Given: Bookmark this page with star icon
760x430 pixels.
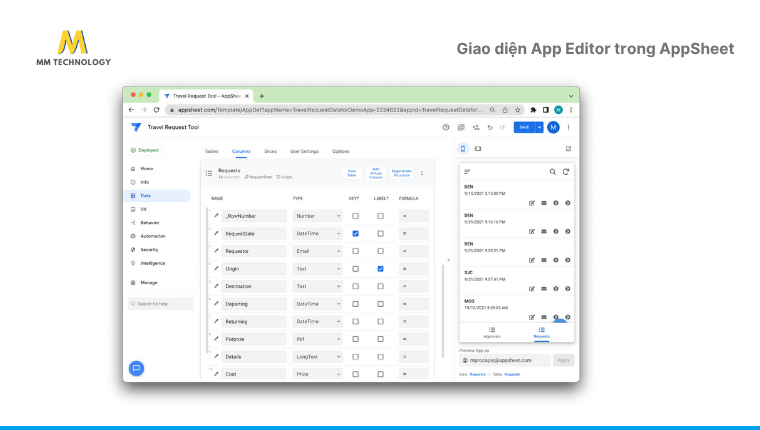Looking at the screenshot, I should tap(517, 110).
